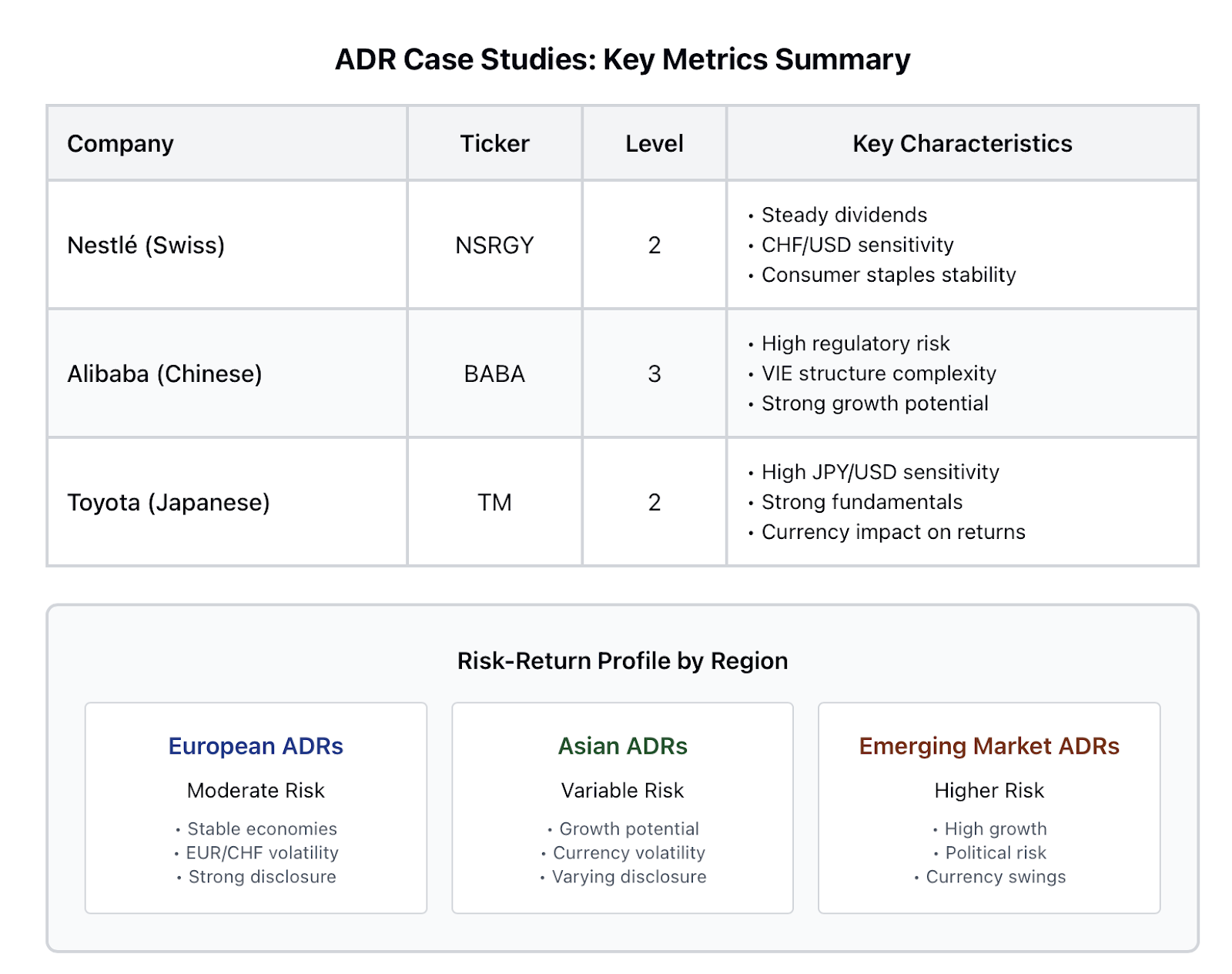Click the Level '2' cell in Nestlé row
1232x974 pixels.
pos(654,245)
